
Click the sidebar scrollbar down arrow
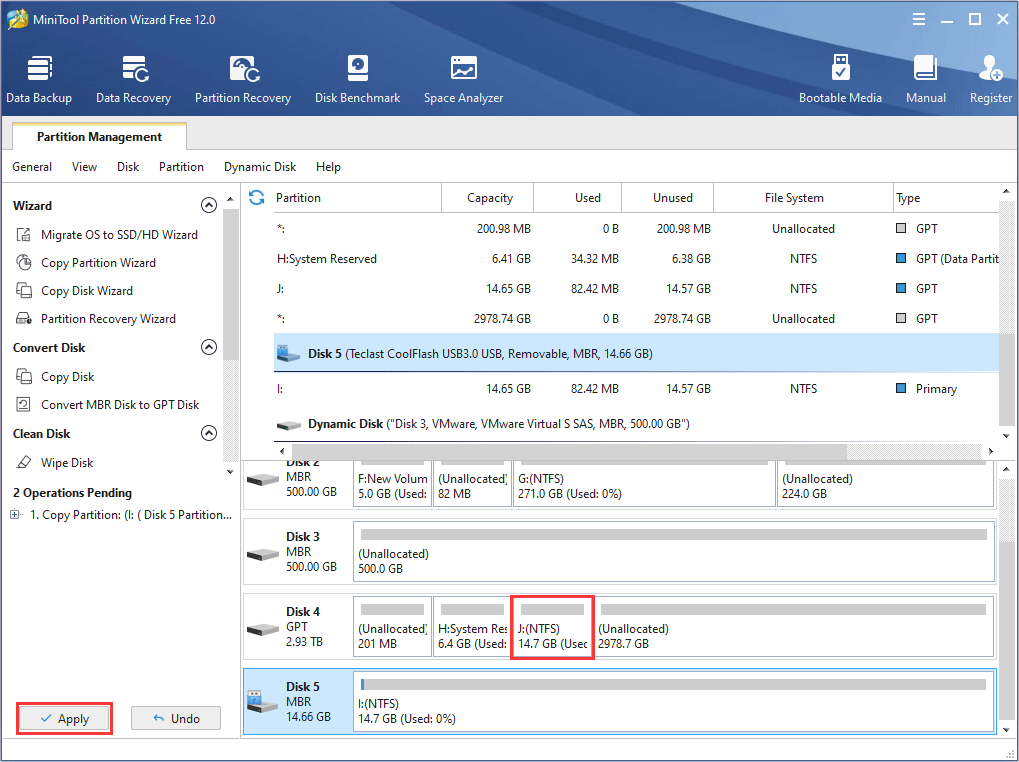point(230,472)
